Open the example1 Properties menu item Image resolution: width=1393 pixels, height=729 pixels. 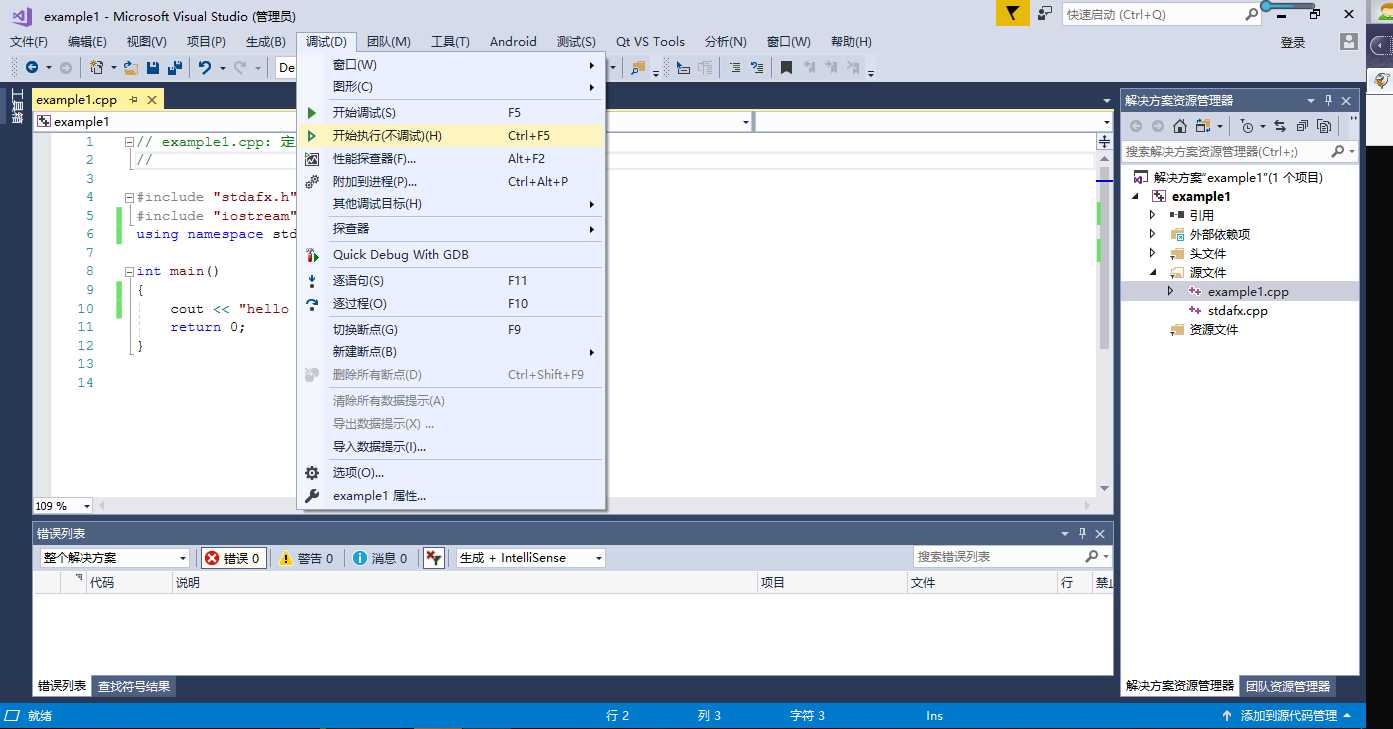click(451, 495)
